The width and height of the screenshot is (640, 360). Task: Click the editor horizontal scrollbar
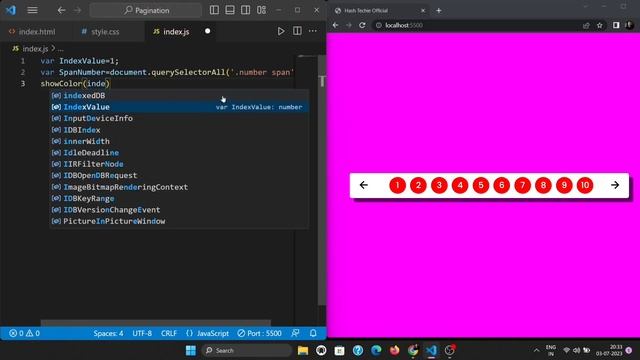click(x=156, y=323)
